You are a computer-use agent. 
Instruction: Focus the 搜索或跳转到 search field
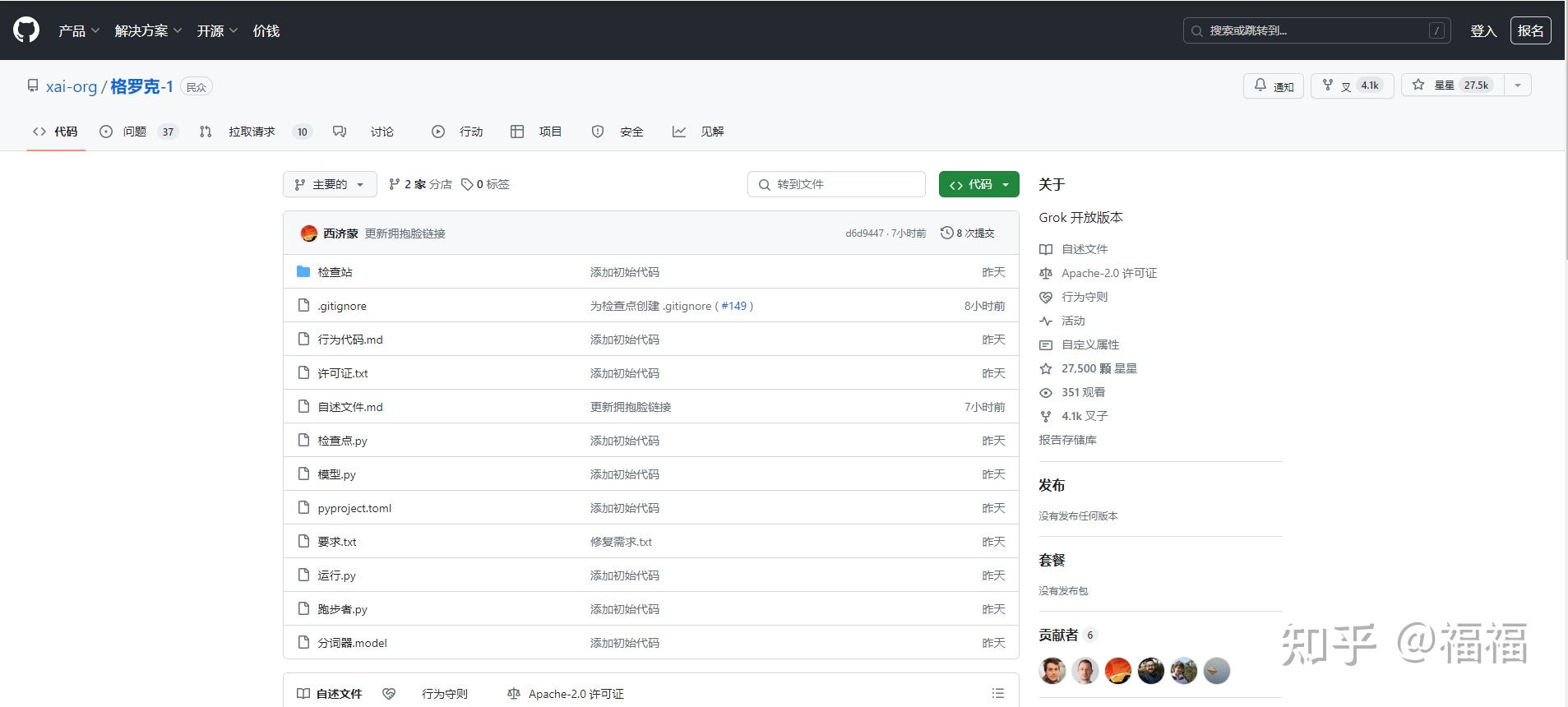coord(1316,30)
